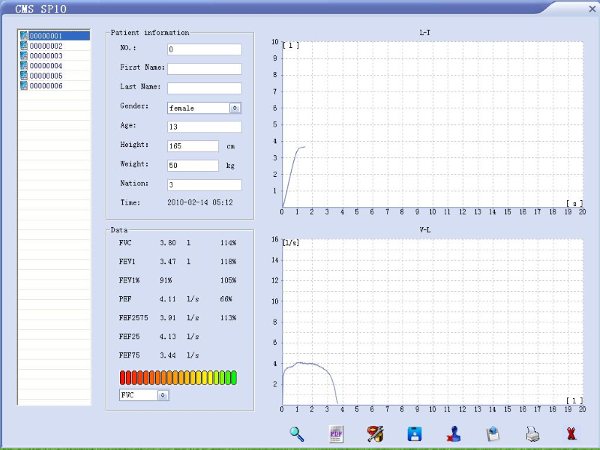600x450 pixels.
Task: Click the red-blue person icon
Action: 452,434
